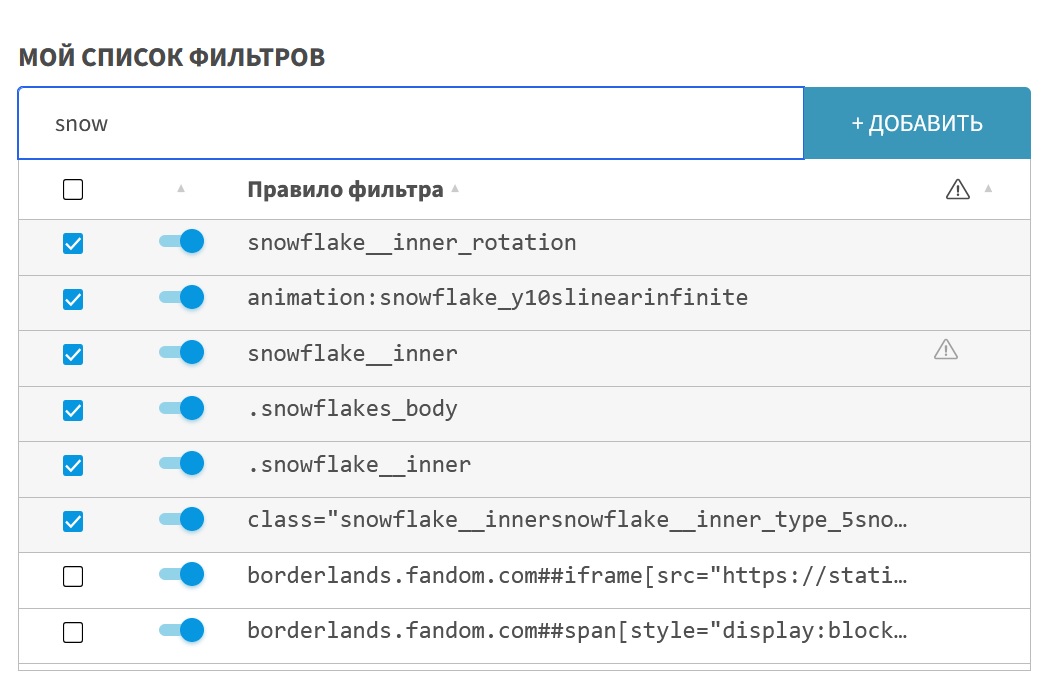The height and width of the screenshot is (676, 1054).
Task: Uncheck the .snowflakes_body rule checkbox
Action: click(x=73, y=410)
